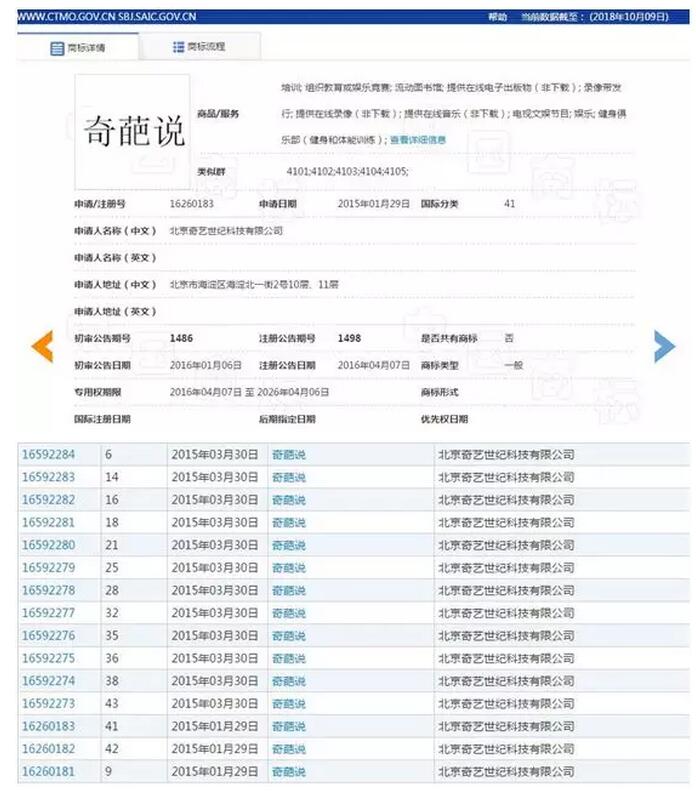Image resolution: width=696 pixels, height=802 pixels.
Task: Click registration announcement date 2016年04月07日
Action: coord(374,365)
